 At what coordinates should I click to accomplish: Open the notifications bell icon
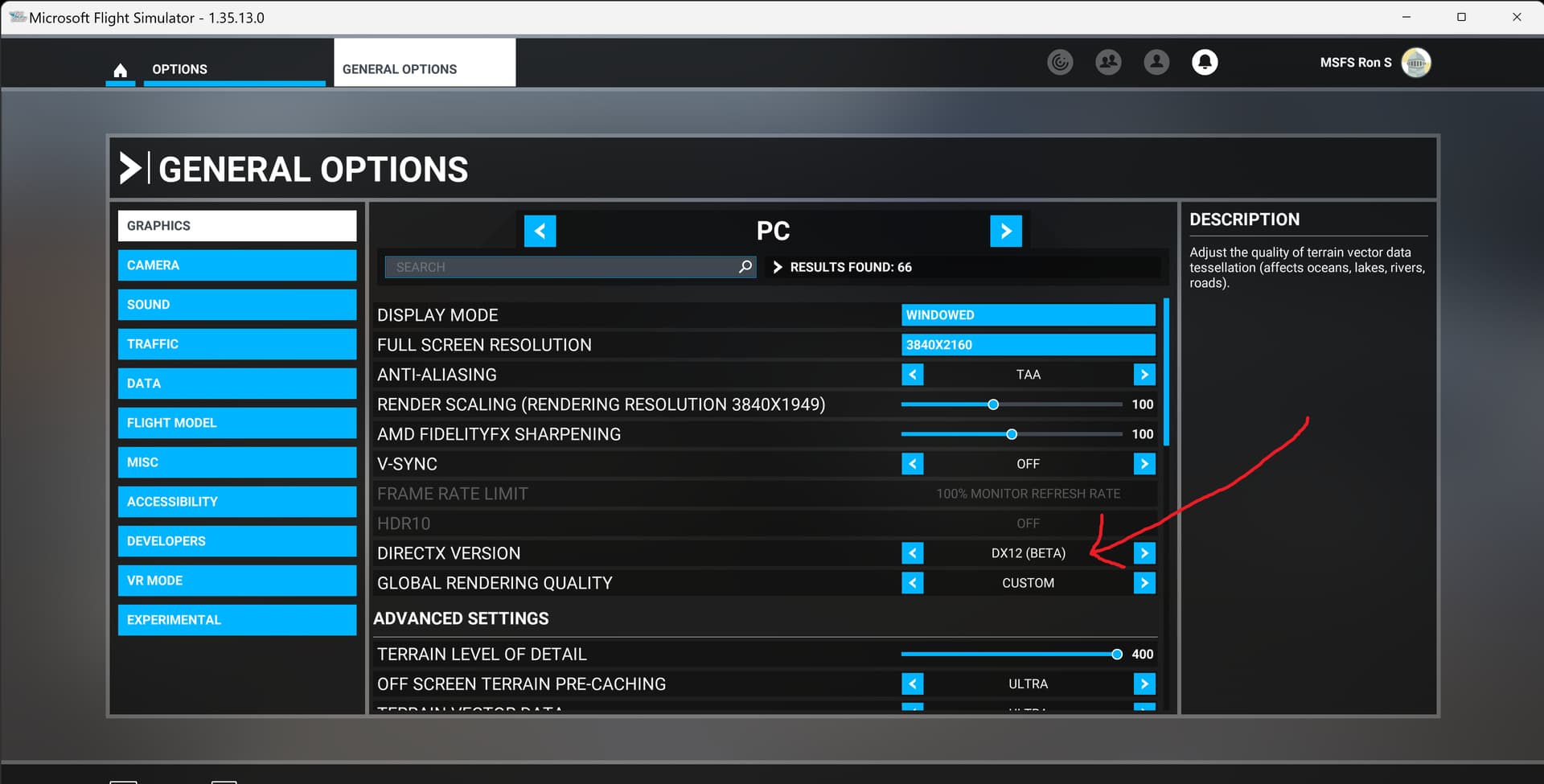click(x=1205, y=62)
